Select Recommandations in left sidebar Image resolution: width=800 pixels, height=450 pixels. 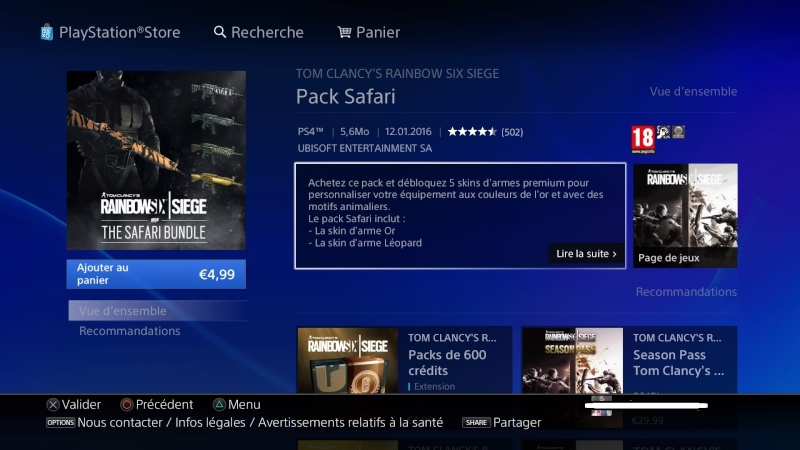coord(130,331)
